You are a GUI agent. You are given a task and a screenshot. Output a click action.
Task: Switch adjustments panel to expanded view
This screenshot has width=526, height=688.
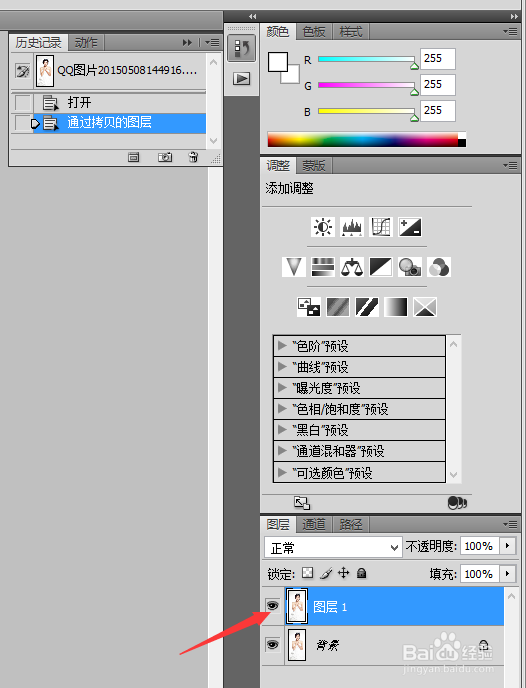pos(302,503)
